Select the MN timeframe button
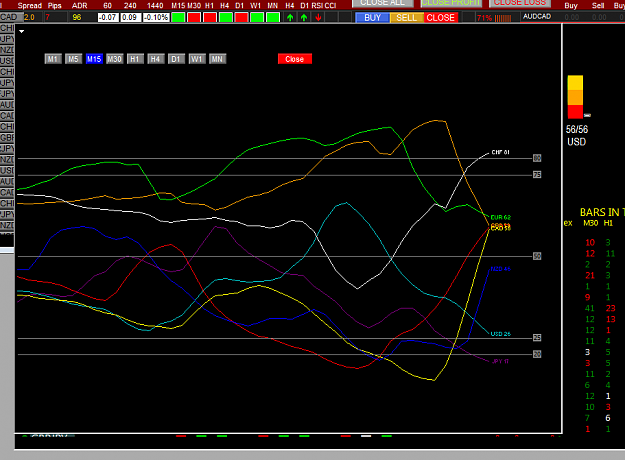The height and width of the screenshot is (460, 625). (x=217, y=59)
